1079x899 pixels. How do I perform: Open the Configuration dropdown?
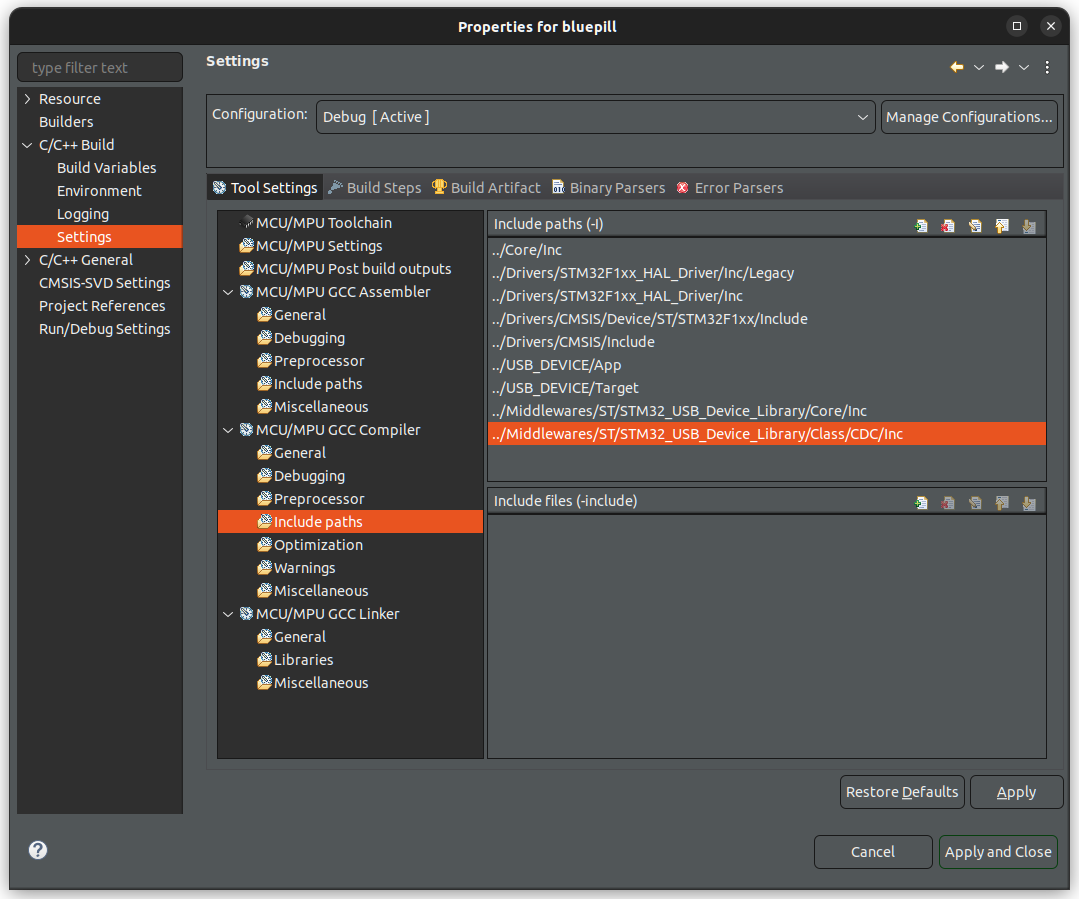coord(595,117)
